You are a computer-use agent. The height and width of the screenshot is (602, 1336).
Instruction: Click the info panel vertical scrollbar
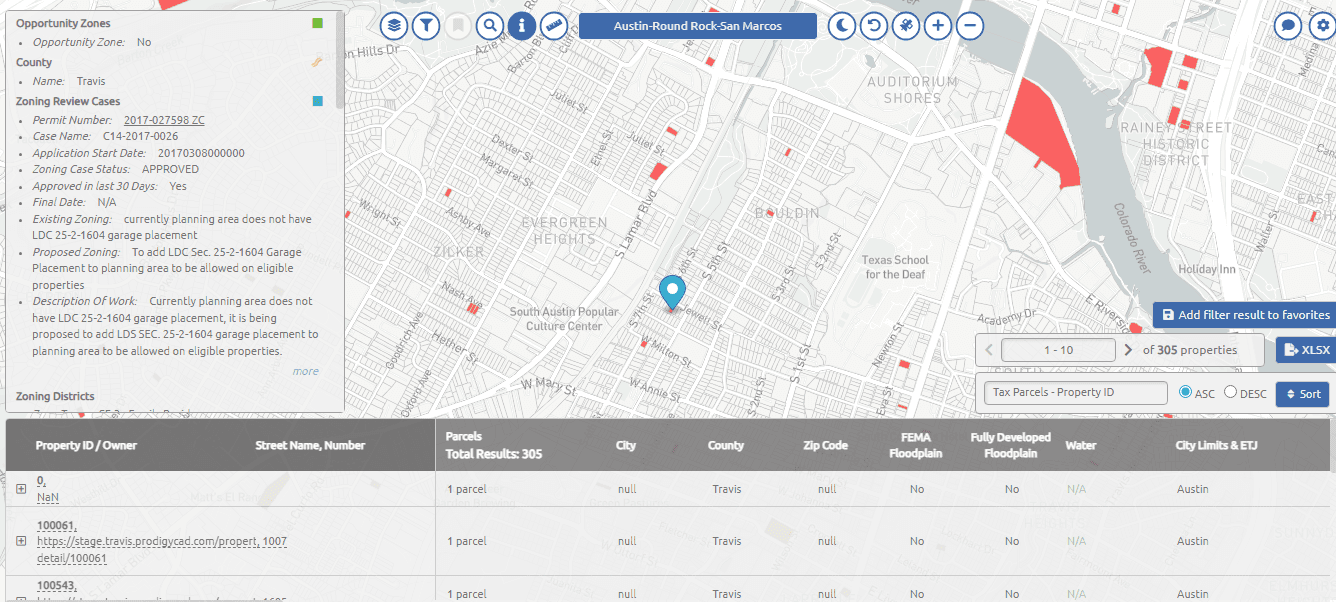(340, 60)
